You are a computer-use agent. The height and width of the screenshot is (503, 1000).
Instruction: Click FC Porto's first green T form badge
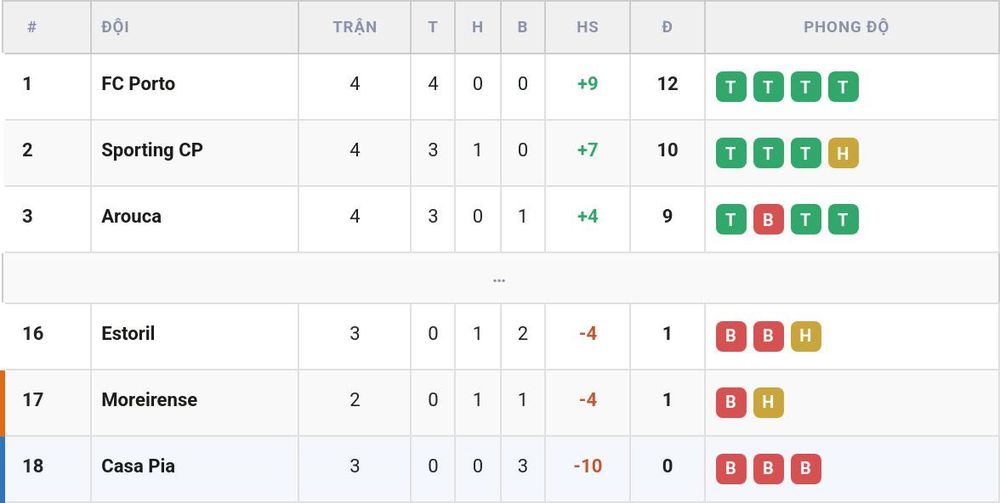[x=731, y=87]
